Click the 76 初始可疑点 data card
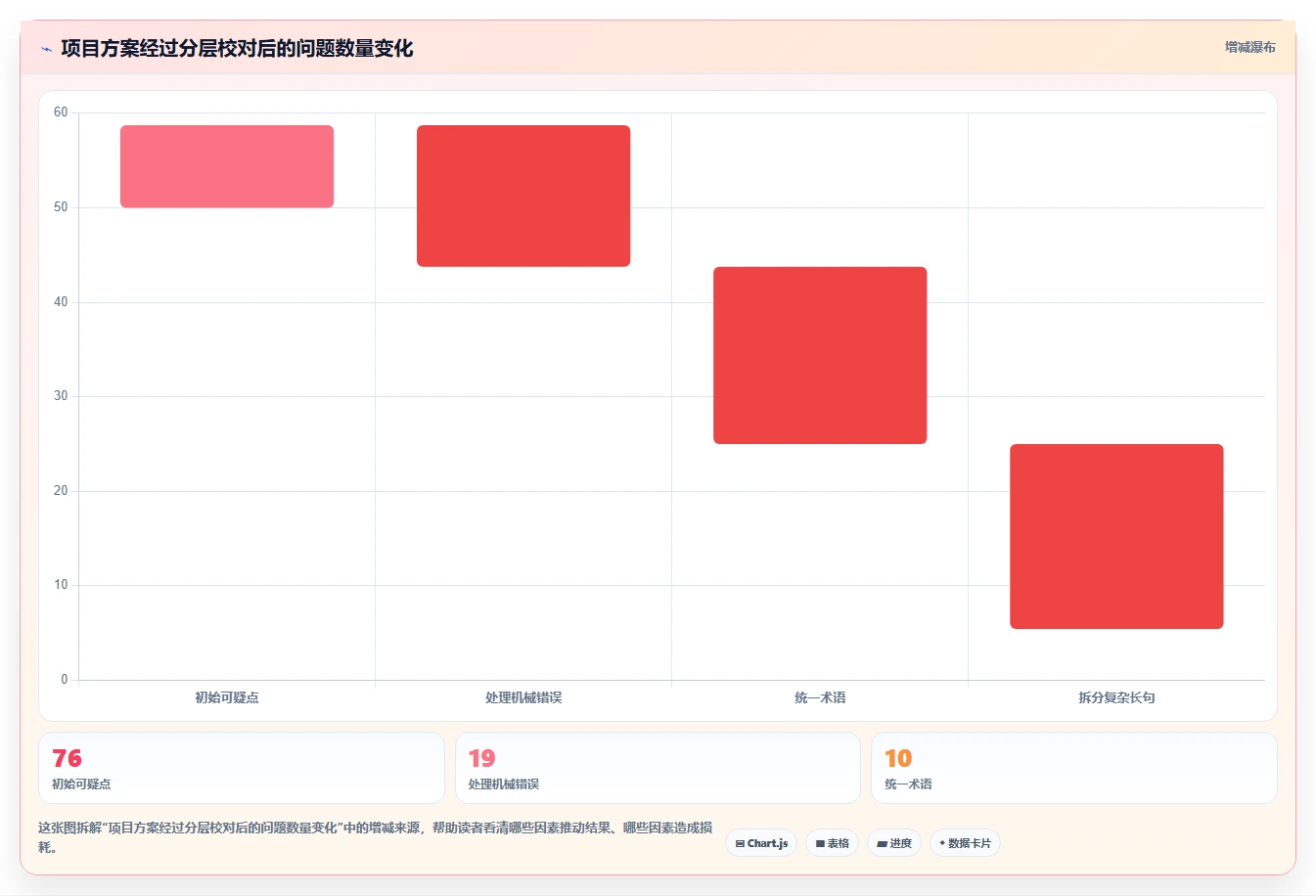 (242, 768)
